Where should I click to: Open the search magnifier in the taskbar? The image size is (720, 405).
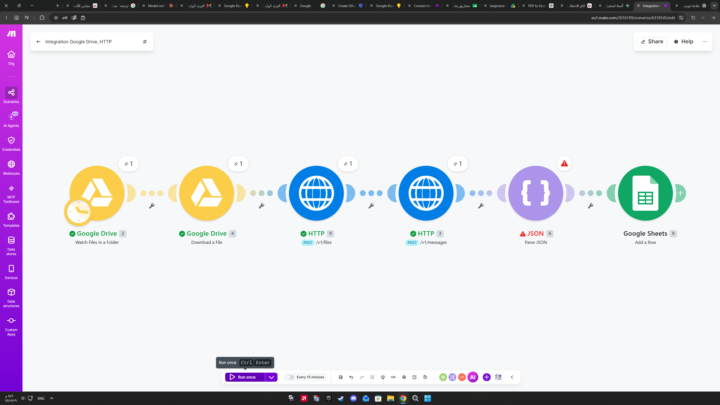tap(415, 399)
